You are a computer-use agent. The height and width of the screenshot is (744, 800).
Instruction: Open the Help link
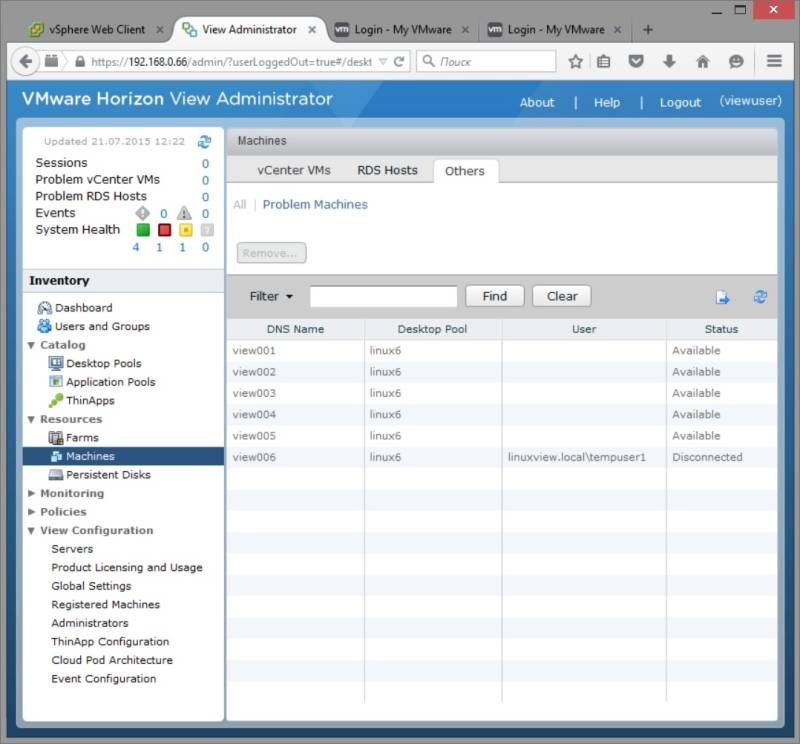pos(607,103)
